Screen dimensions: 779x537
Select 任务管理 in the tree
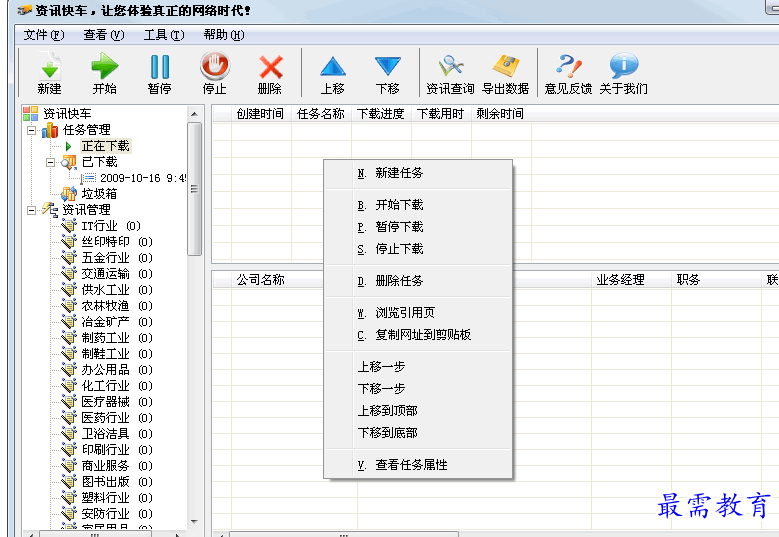tap(87, 130)
